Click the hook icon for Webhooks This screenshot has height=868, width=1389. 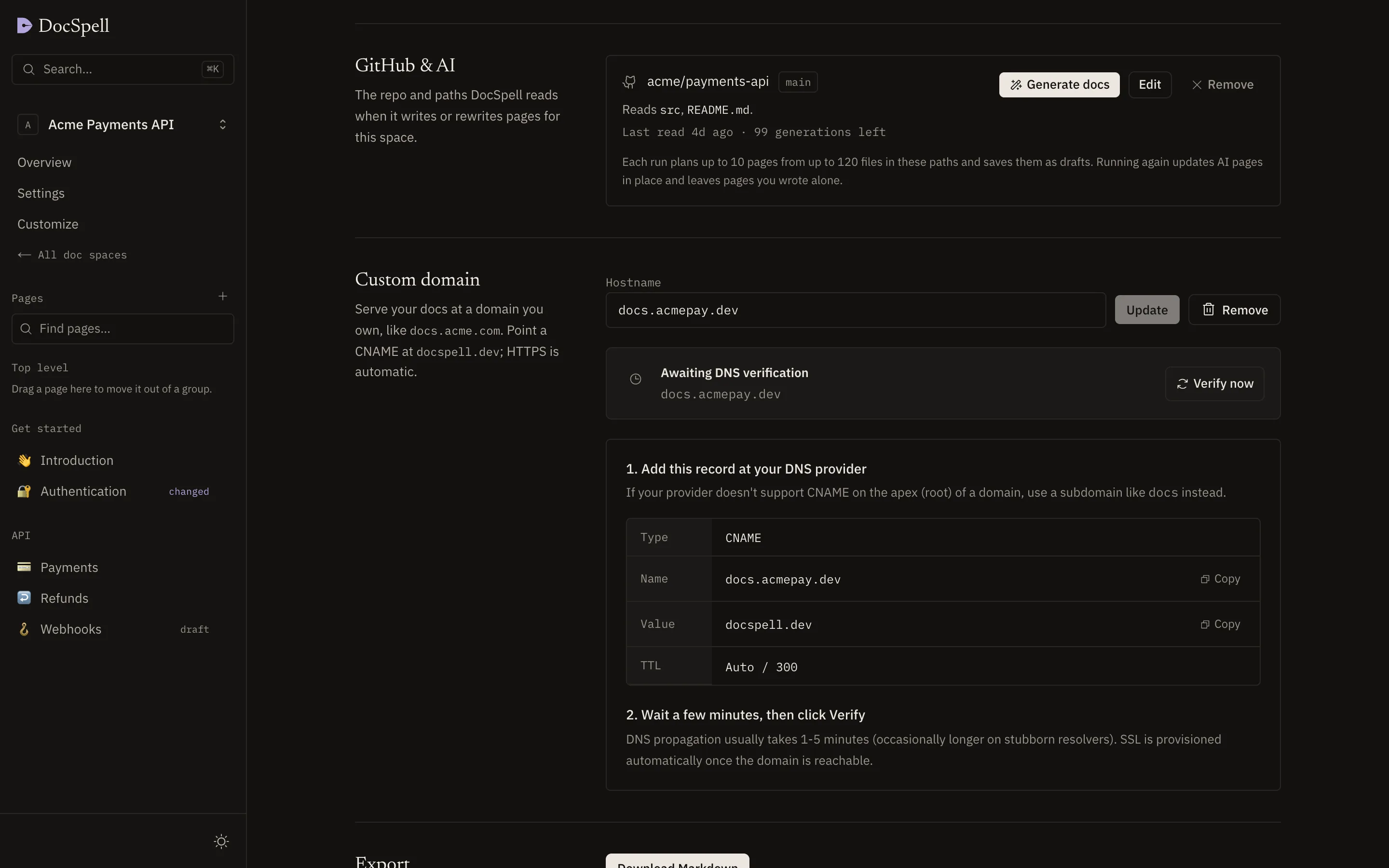[x=24, y=629]
